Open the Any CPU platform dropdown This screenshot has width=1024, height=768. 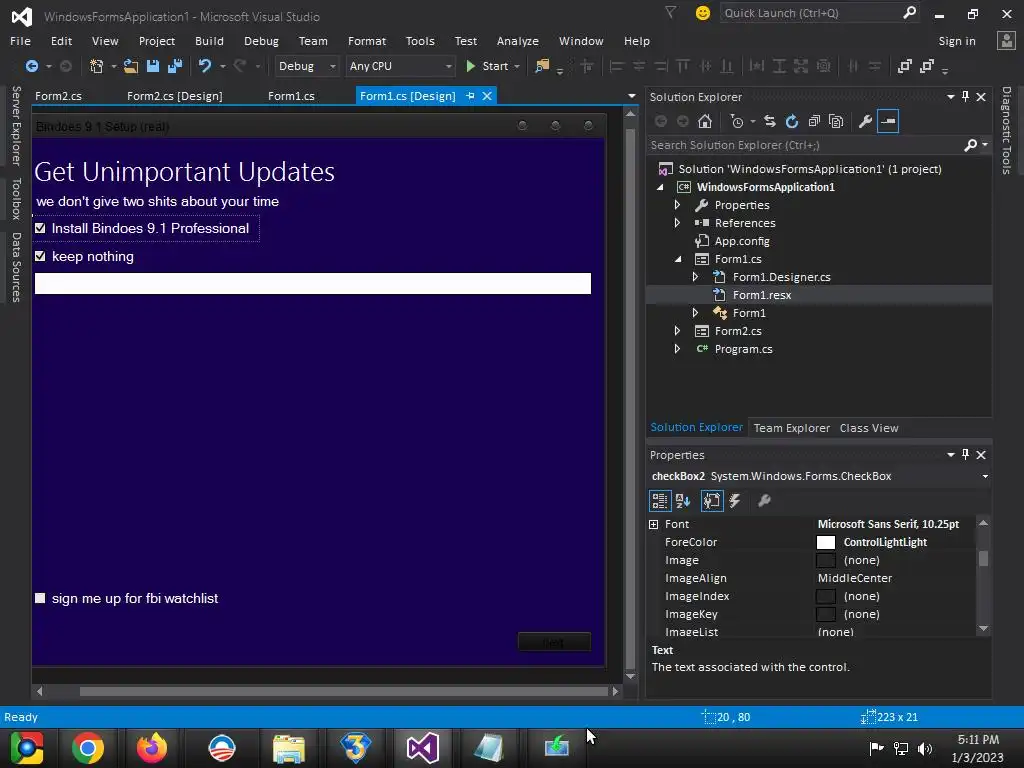pos(400,66)
